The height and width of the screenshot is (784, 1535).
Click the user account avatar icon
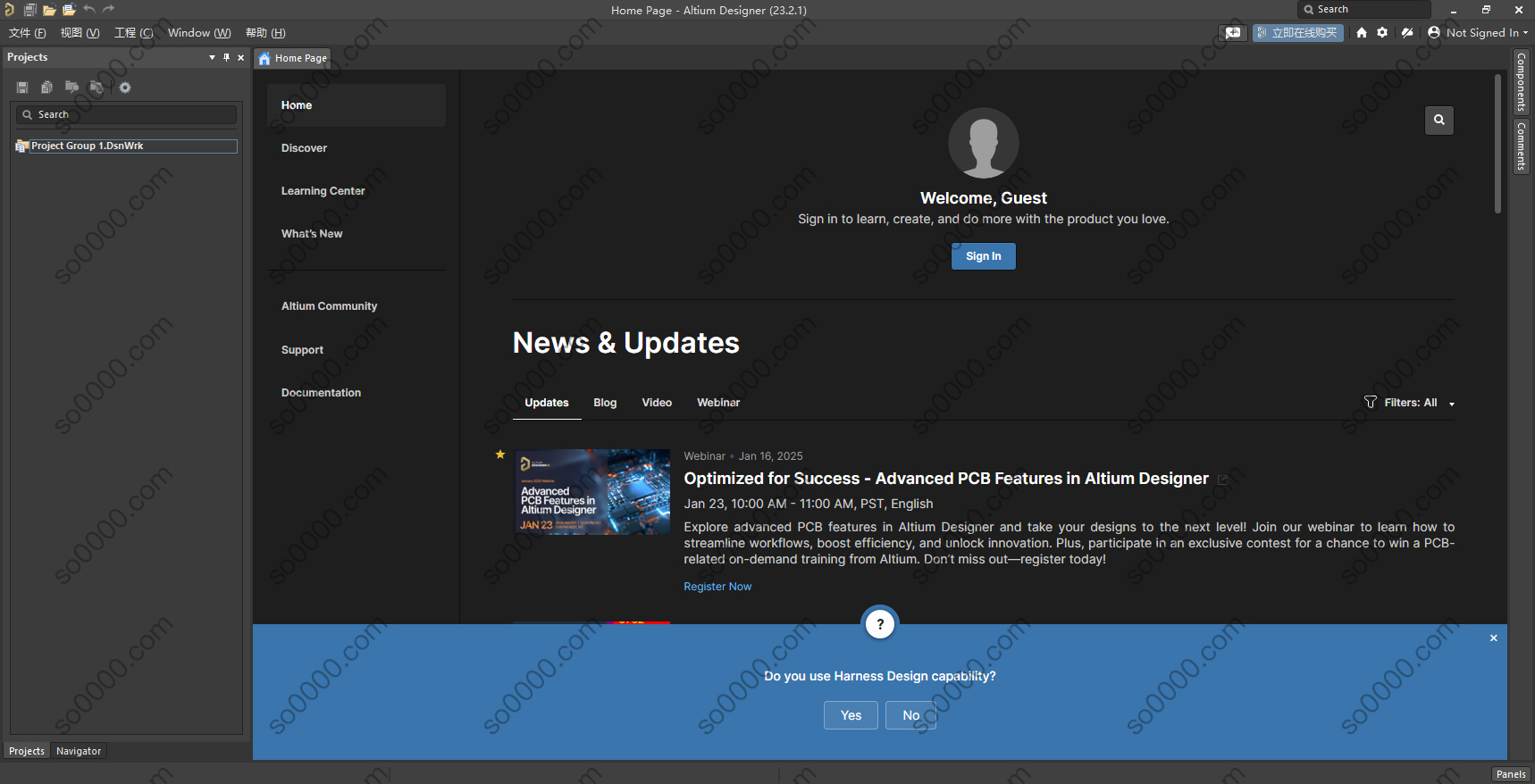click(1434, 32)
